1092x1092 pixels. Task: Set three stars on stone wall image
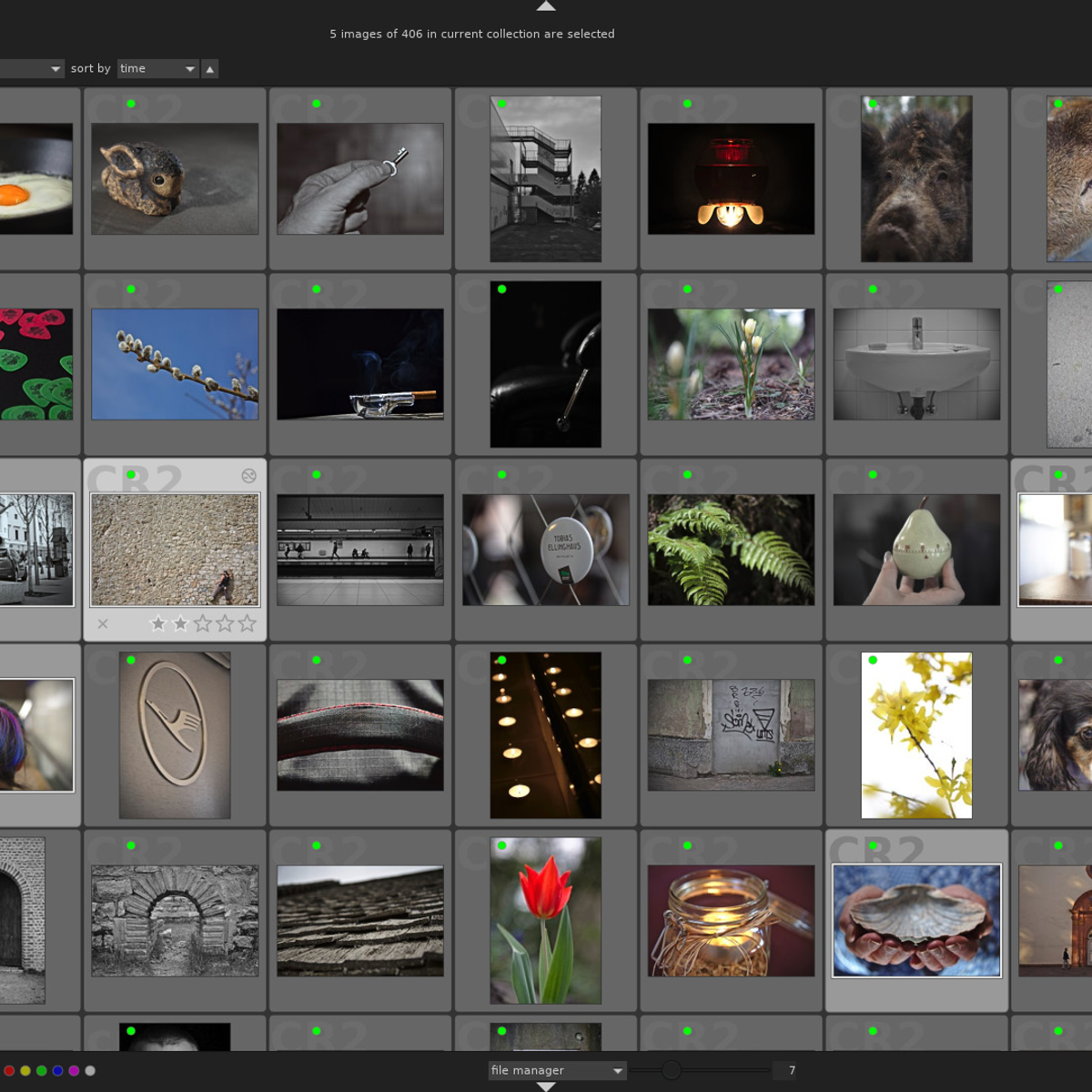coord(203,623)
